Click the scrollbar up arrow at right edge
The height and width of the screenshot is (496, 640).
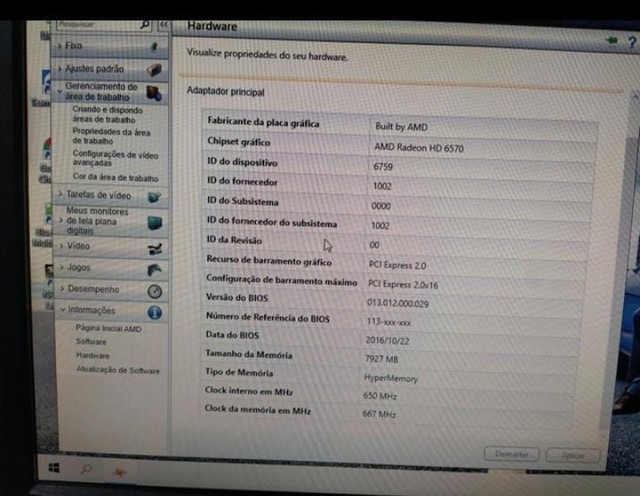pos(635,97)
